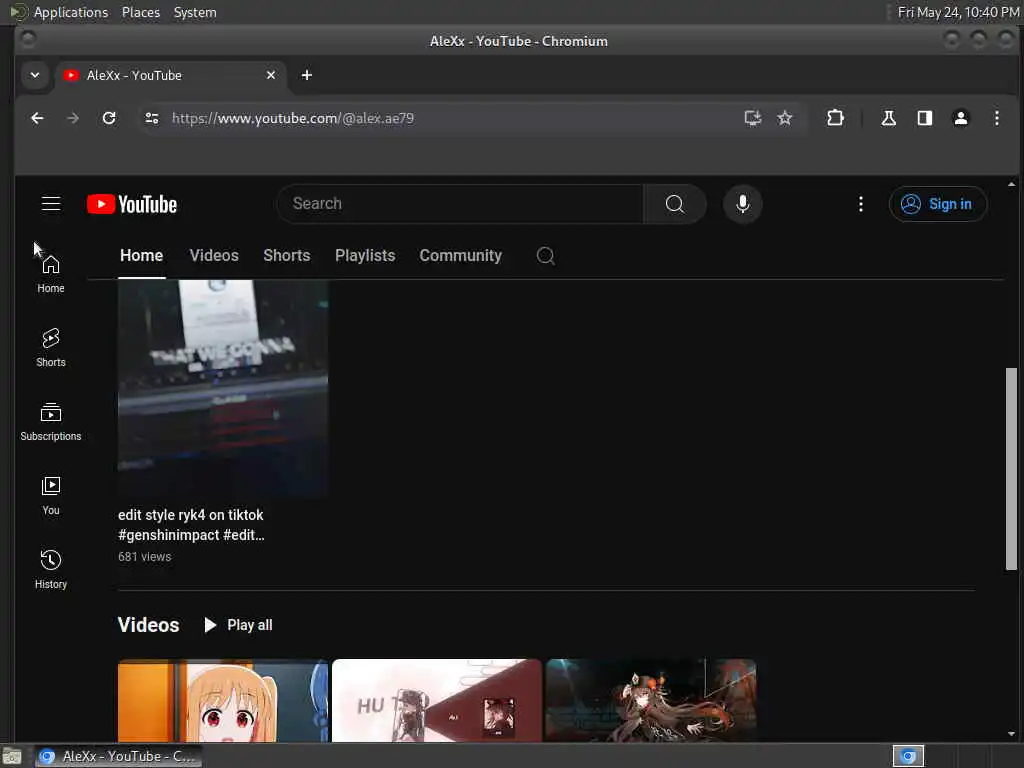Open the Applications menu

click(x=71, y=12)
